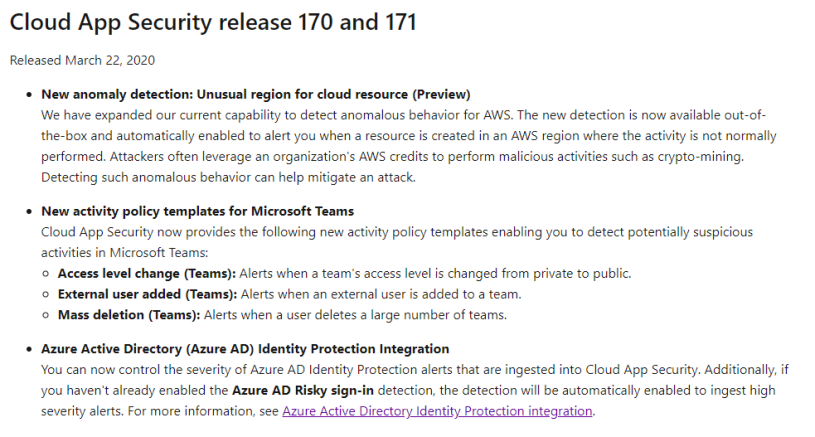Click the hollow bullet beside Mass deletion
This screenshot has width=815, height=437.
[46, 316]
